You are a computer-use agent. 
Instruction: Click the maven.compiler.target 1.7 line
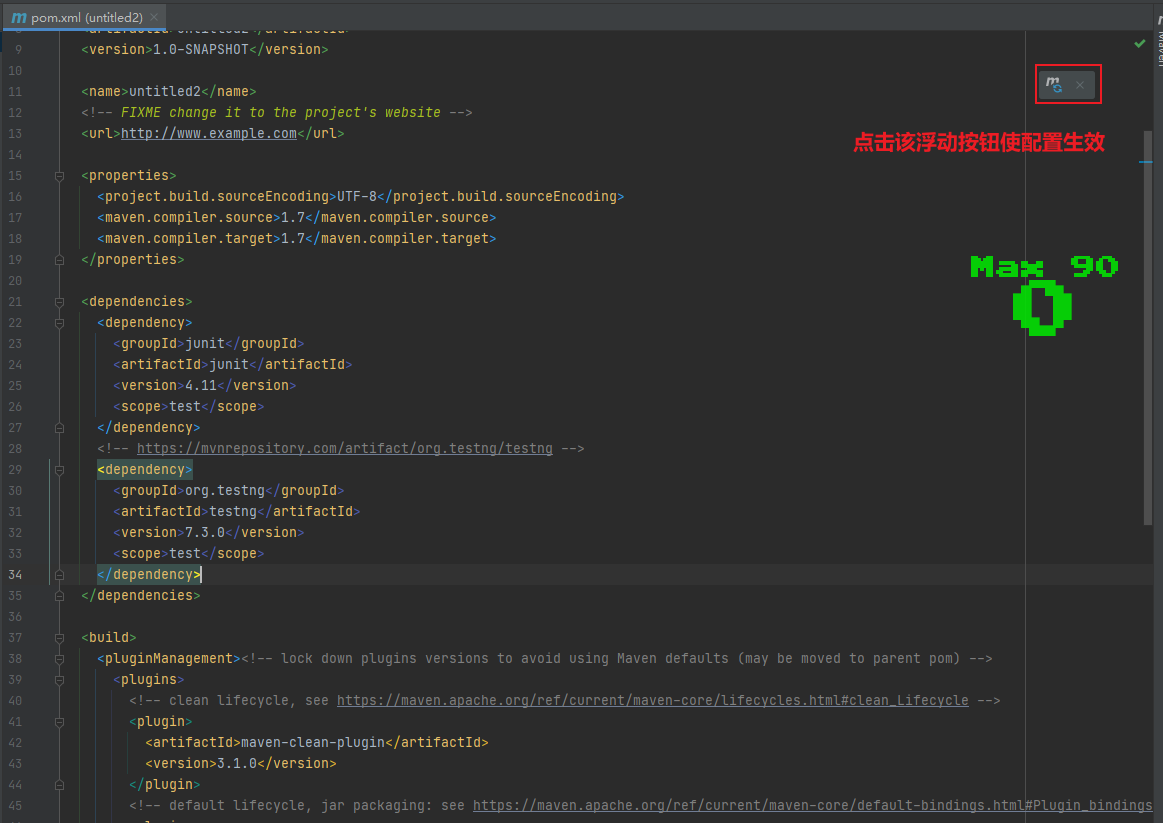point(296,239)
